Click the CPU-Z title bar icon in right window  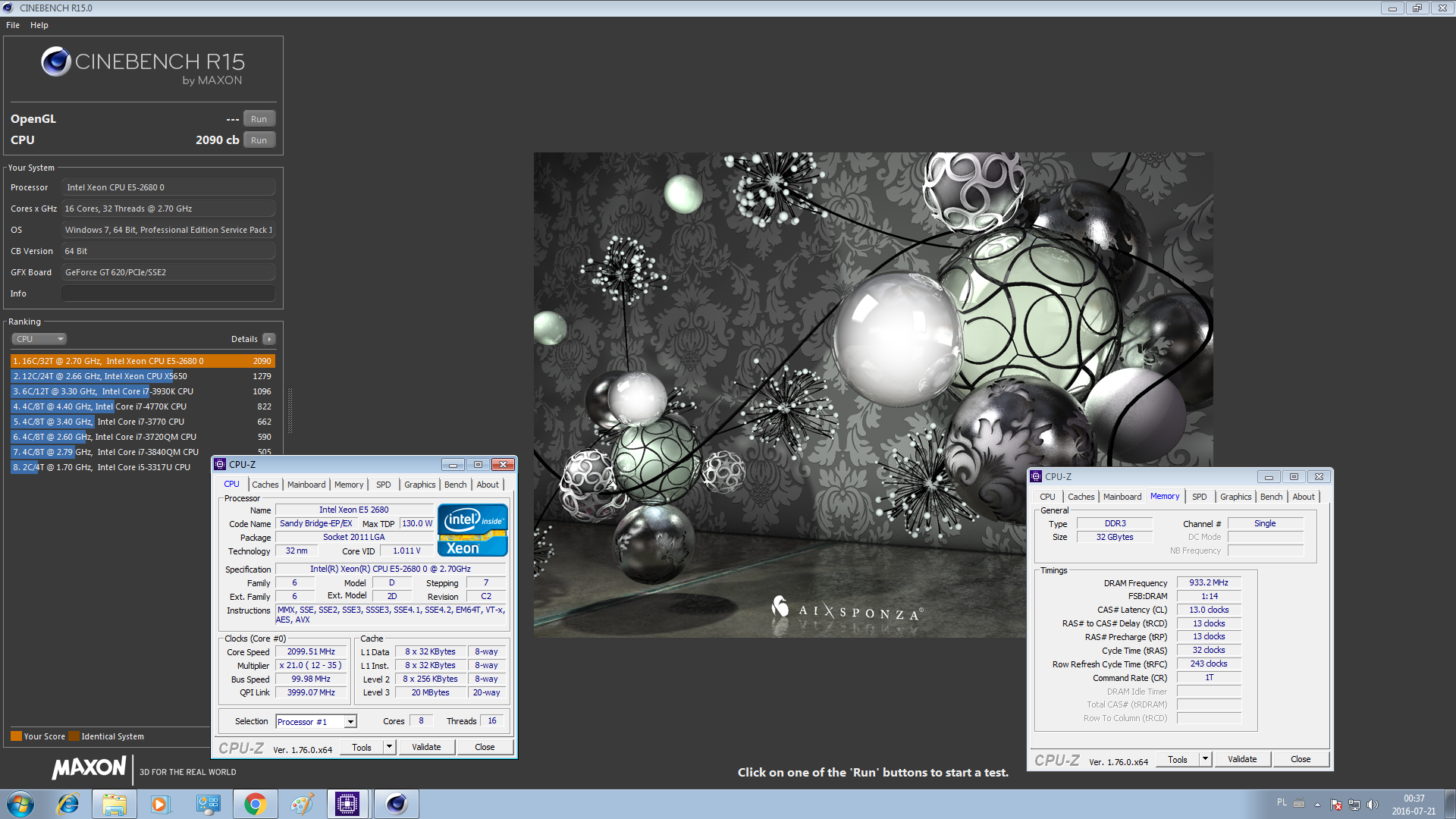point(1036,476)
